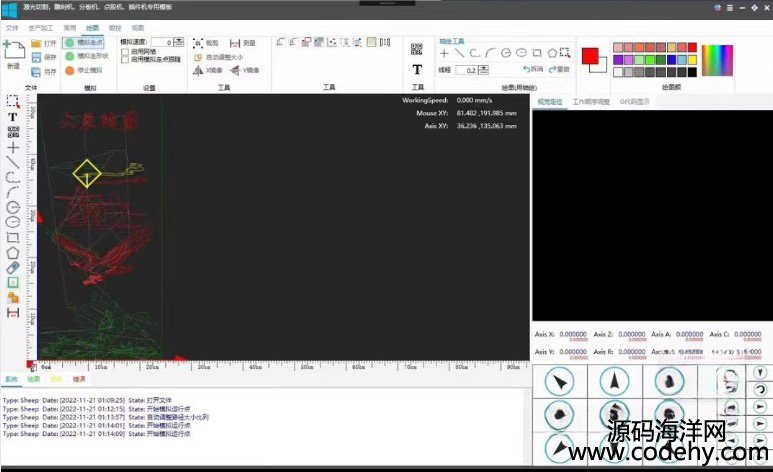The width and height of the screenshot is (773, 472).
Task: Switch to the 工作顺序调整 tab
Action: pos(590,101)
